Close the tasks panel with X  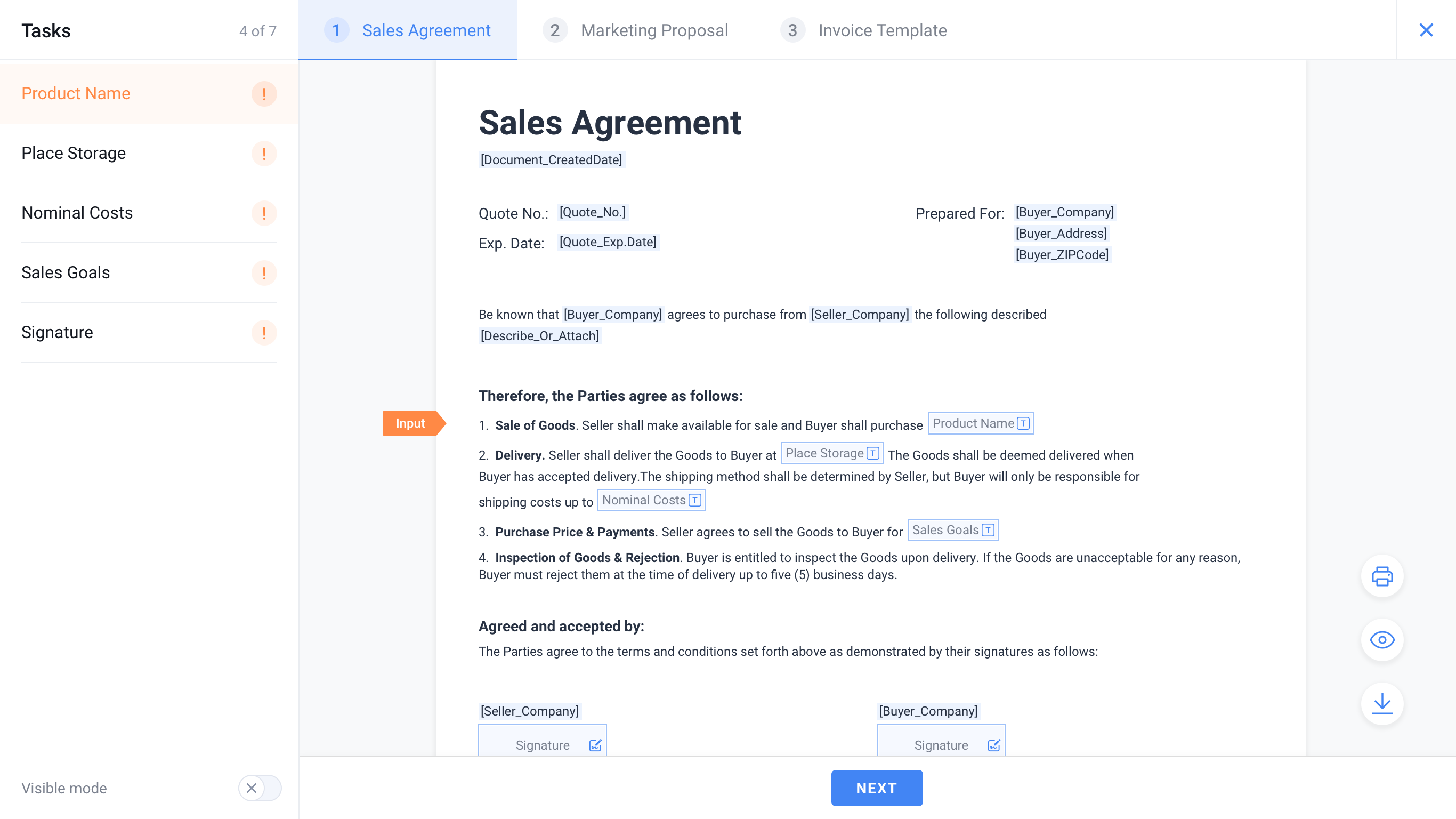click(x=1426, y=30)
